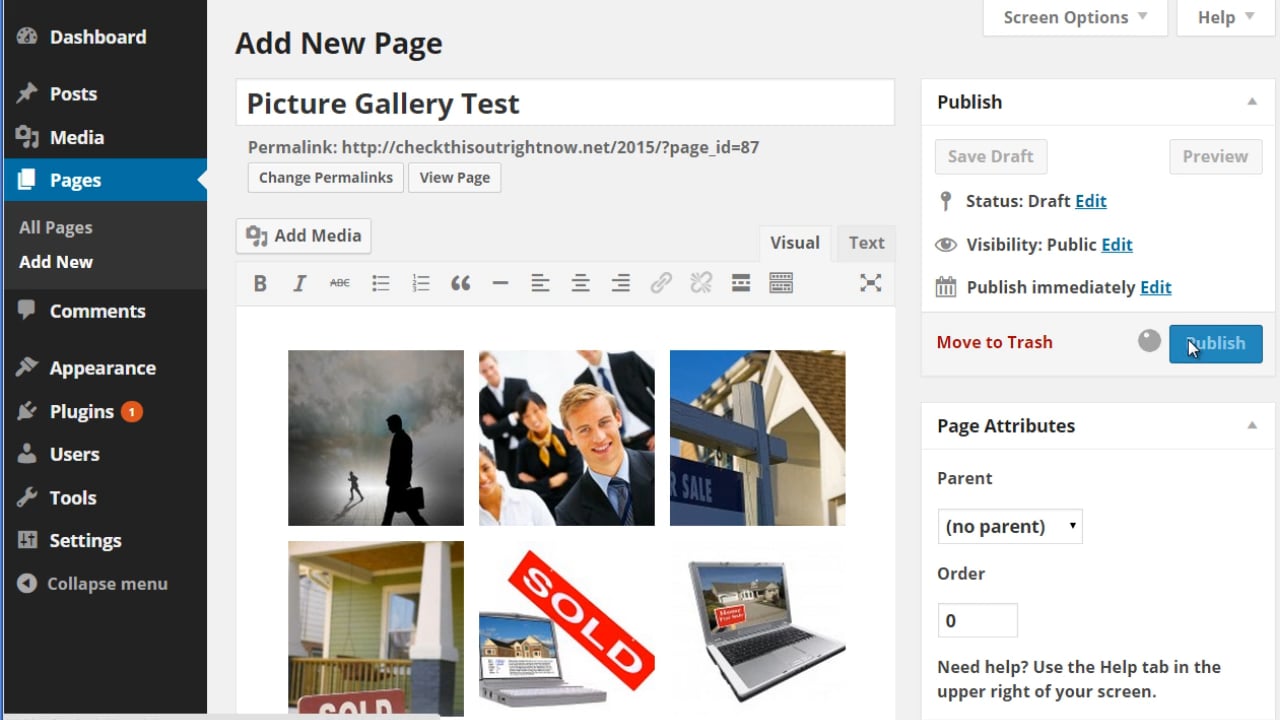Viewport: 1280px width, 720px height.
Task: Apply italic formatting in the editor
Action: 300,283
